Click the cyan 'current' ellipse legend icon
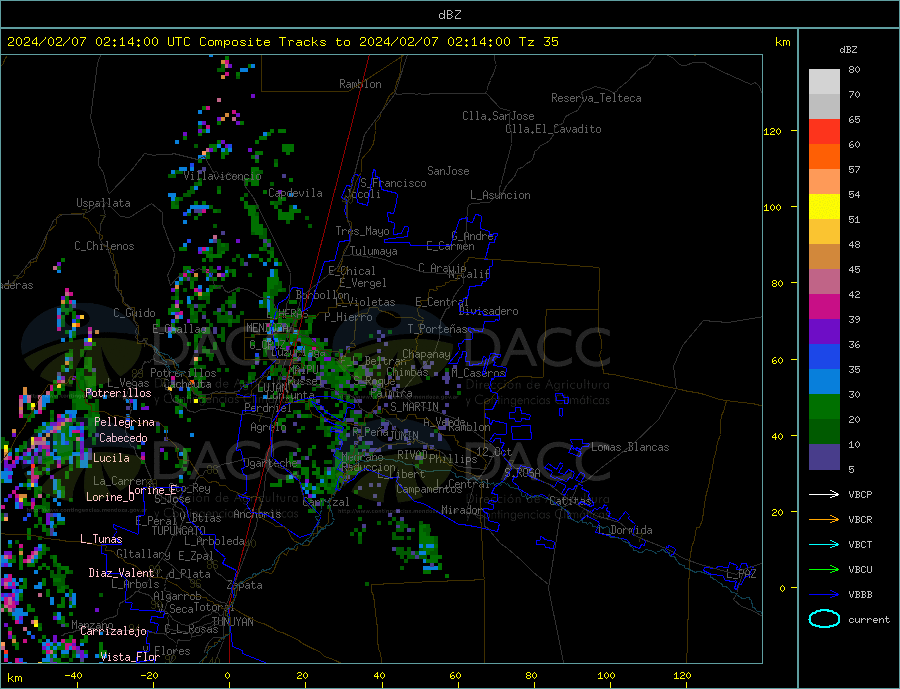This screenshot has height=689, width=900. [824, 619]
